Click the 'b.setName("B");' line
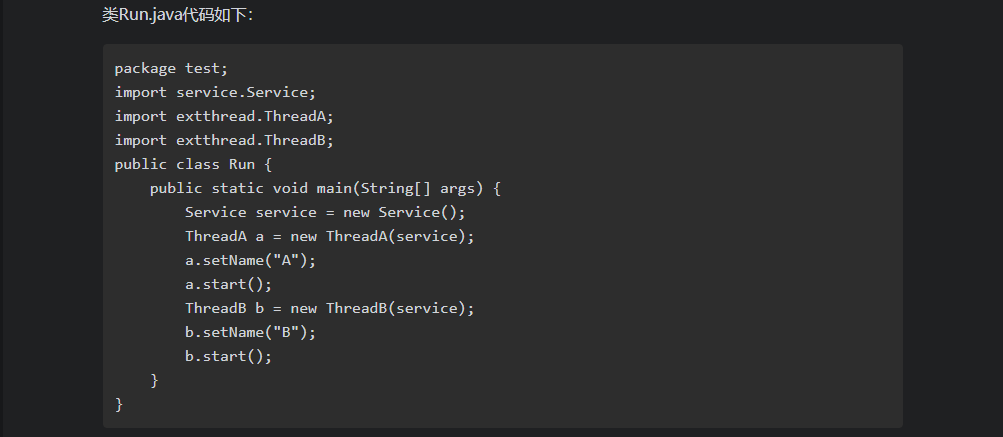The height and width of the screenshot is (437, 1003). [250, 332]
